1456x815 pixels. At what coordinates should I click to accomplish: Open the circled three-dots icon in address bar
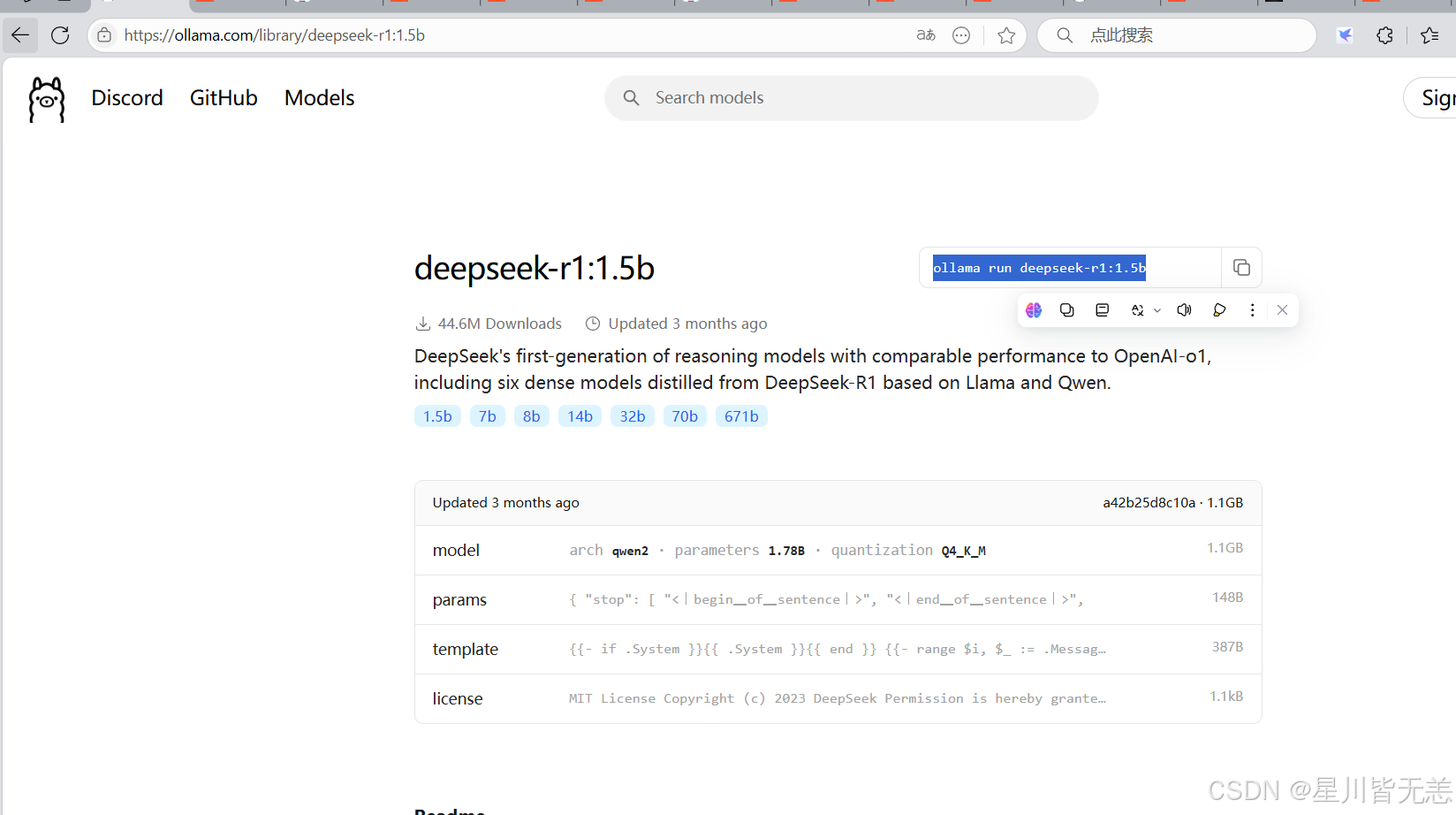[961, 35]
